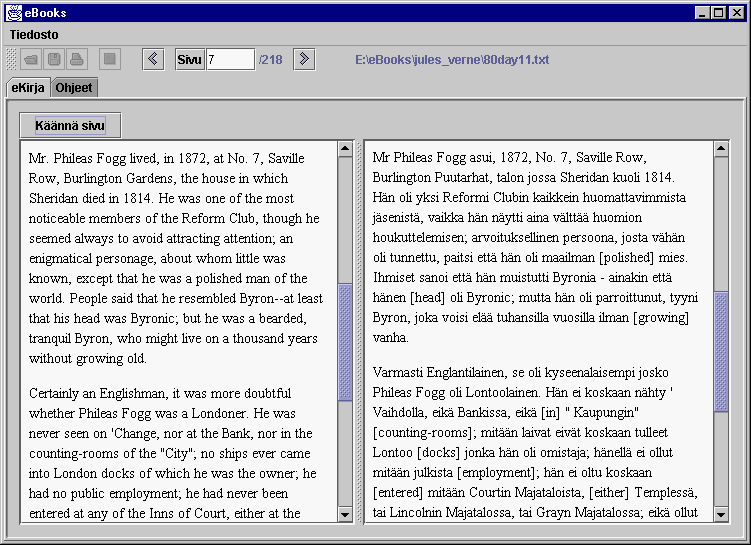The width and height of the screenshot is (751, 545).
Task: Close the eBooks window
Action: [737, 13]
